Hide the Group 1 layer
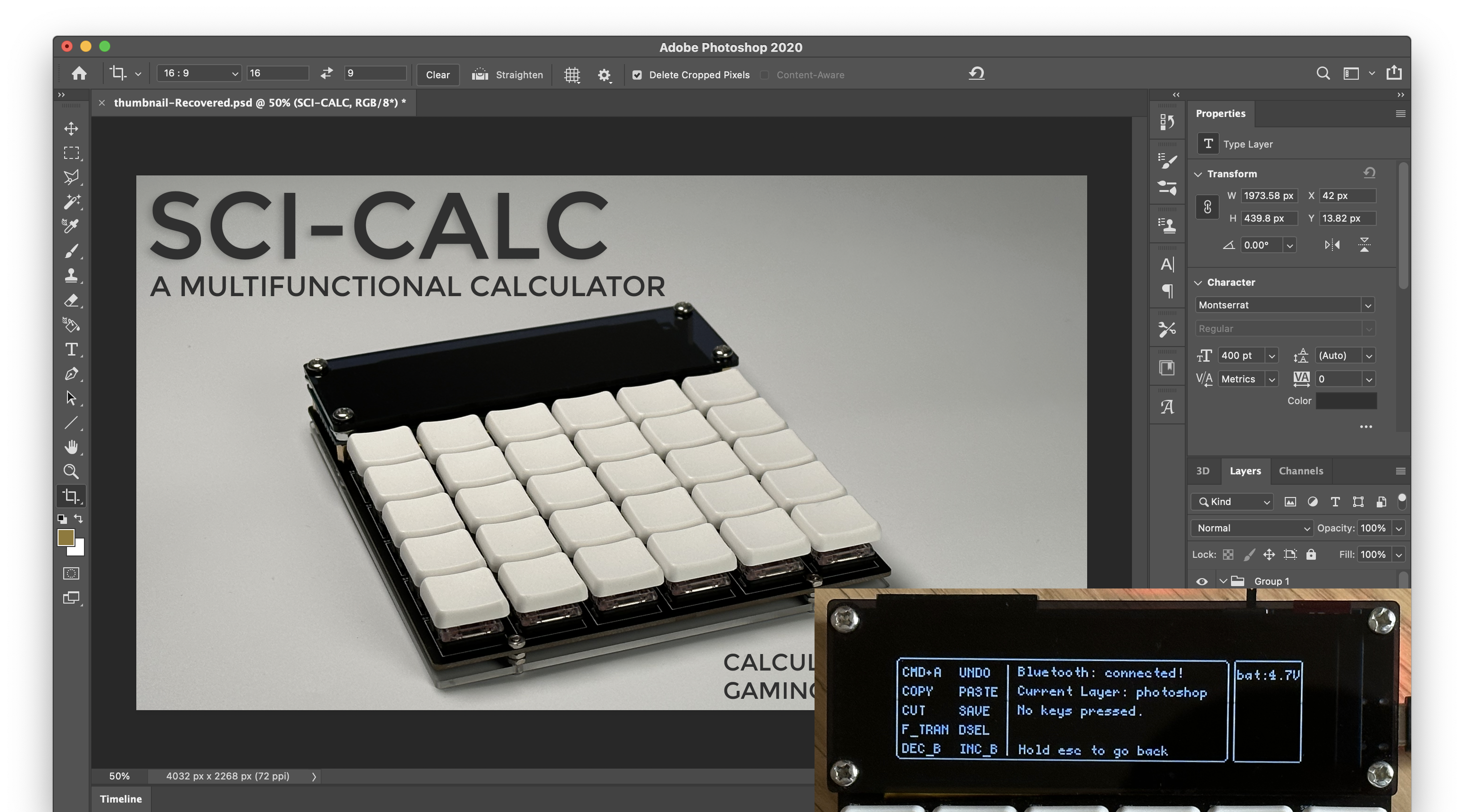The width and height of the screenshot is (1464, 812). click(1201, 581)
